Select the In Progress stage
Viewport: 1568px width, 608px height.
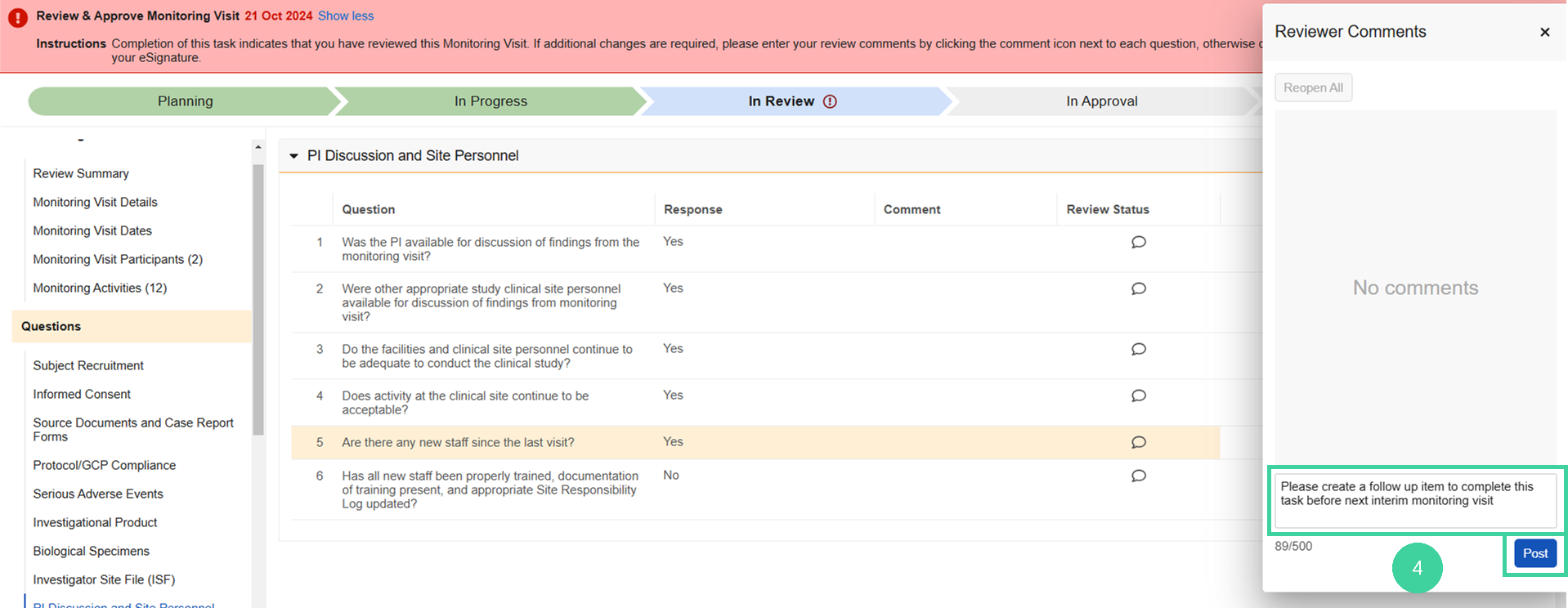(491, 101)
